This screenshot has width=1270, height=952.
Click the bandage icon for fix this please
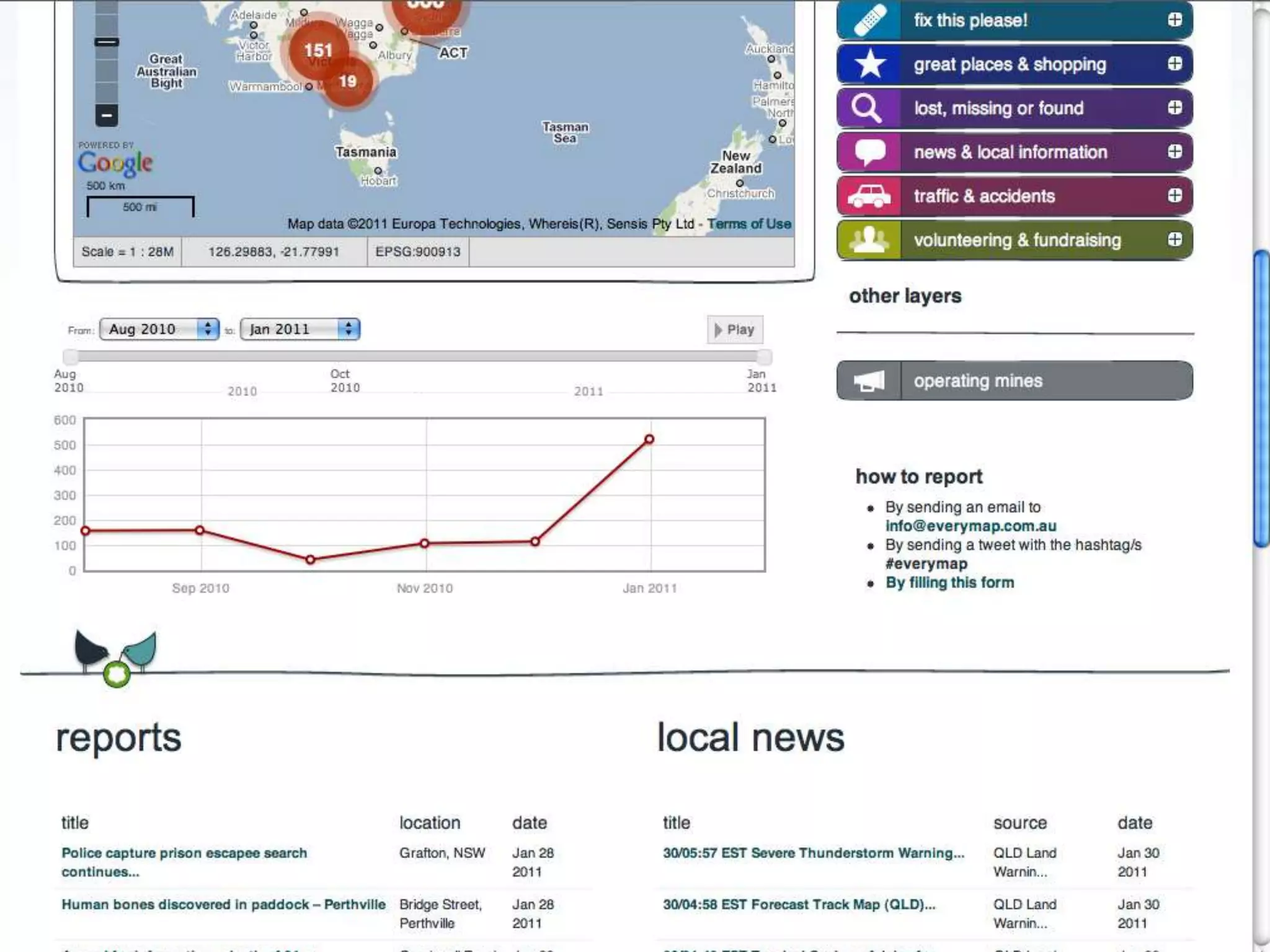point(869,20)
